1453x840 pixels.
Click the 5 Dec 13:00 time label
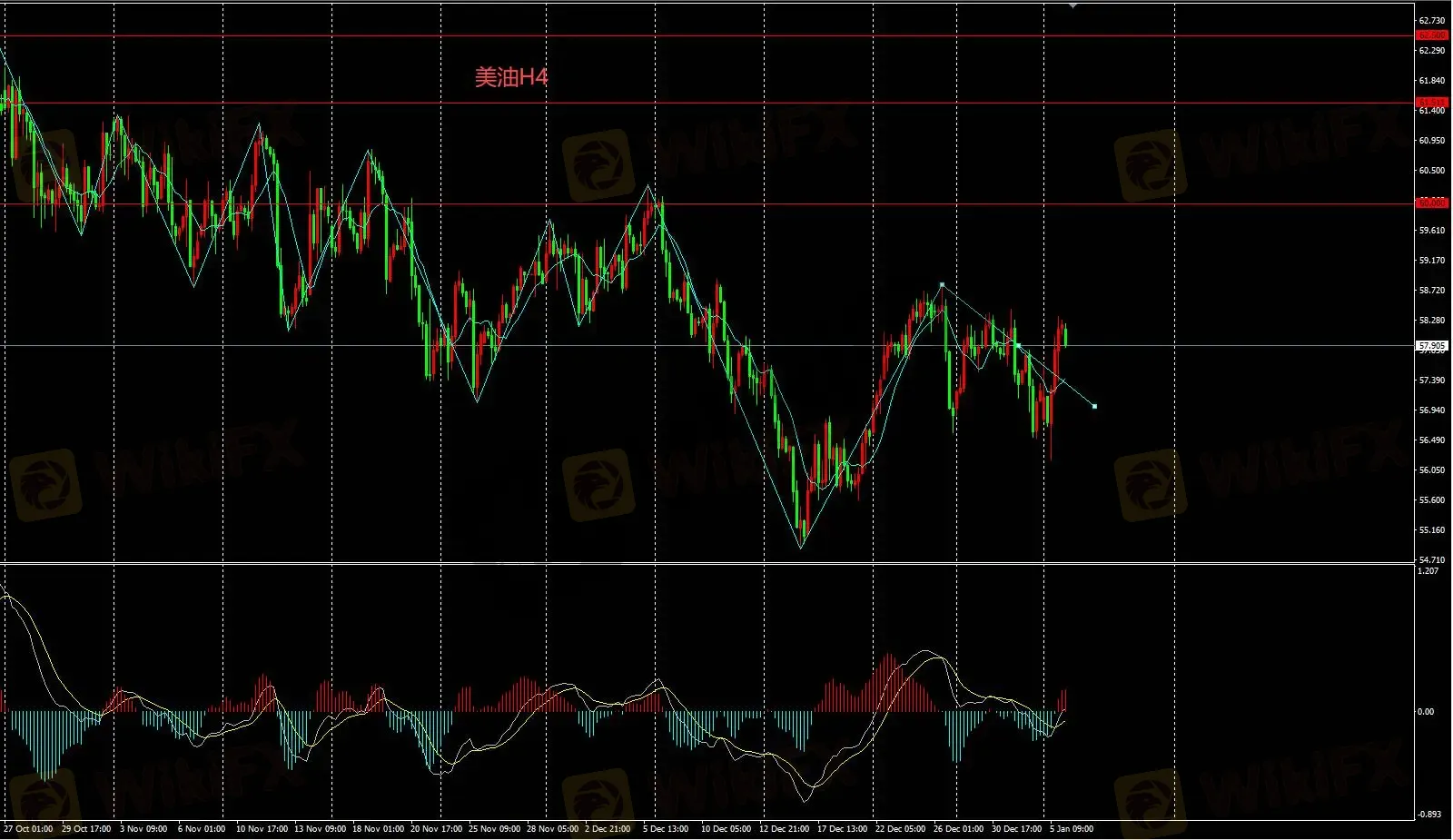coord(666,829)
